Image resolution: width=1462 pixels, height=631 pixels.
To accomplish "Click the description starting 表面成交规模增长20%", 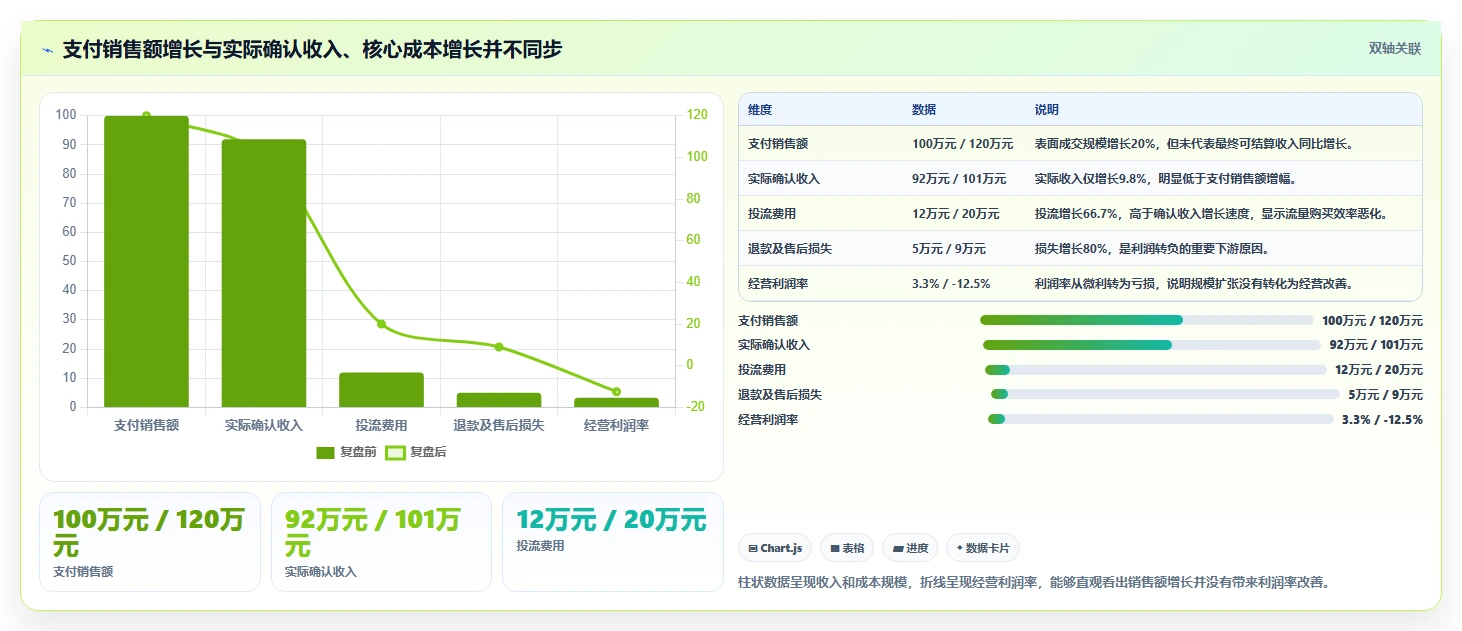I will 1195,144.
